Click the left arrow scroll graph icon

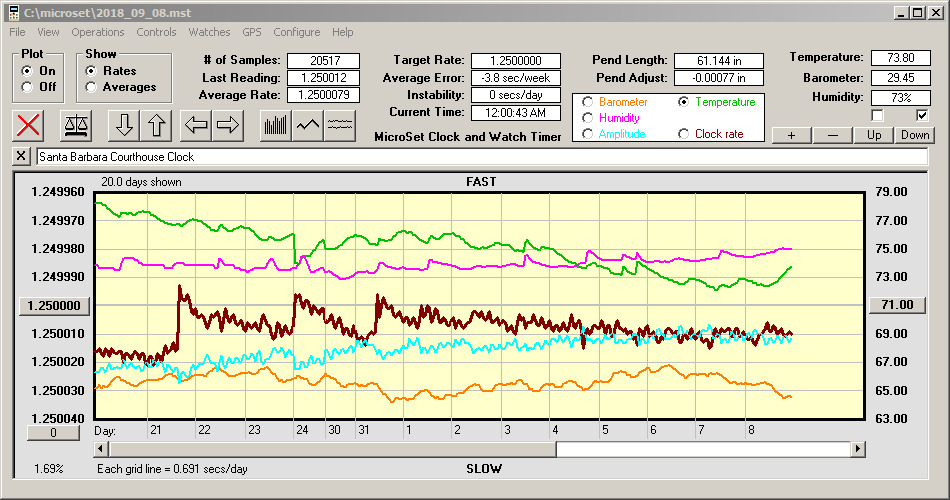click(196, 125)
